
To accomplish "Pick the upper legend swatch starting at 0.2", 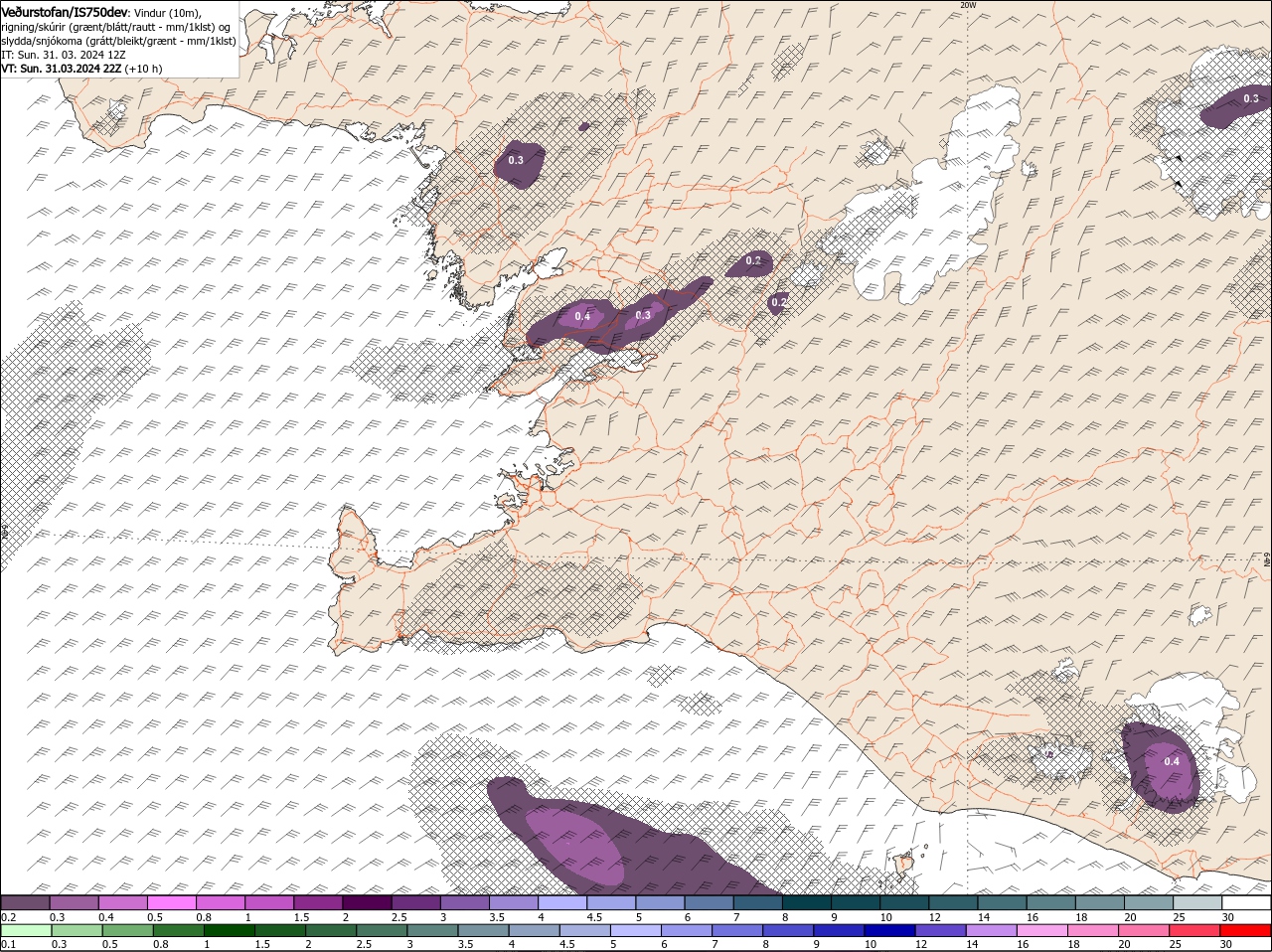I will click(25, 902).
